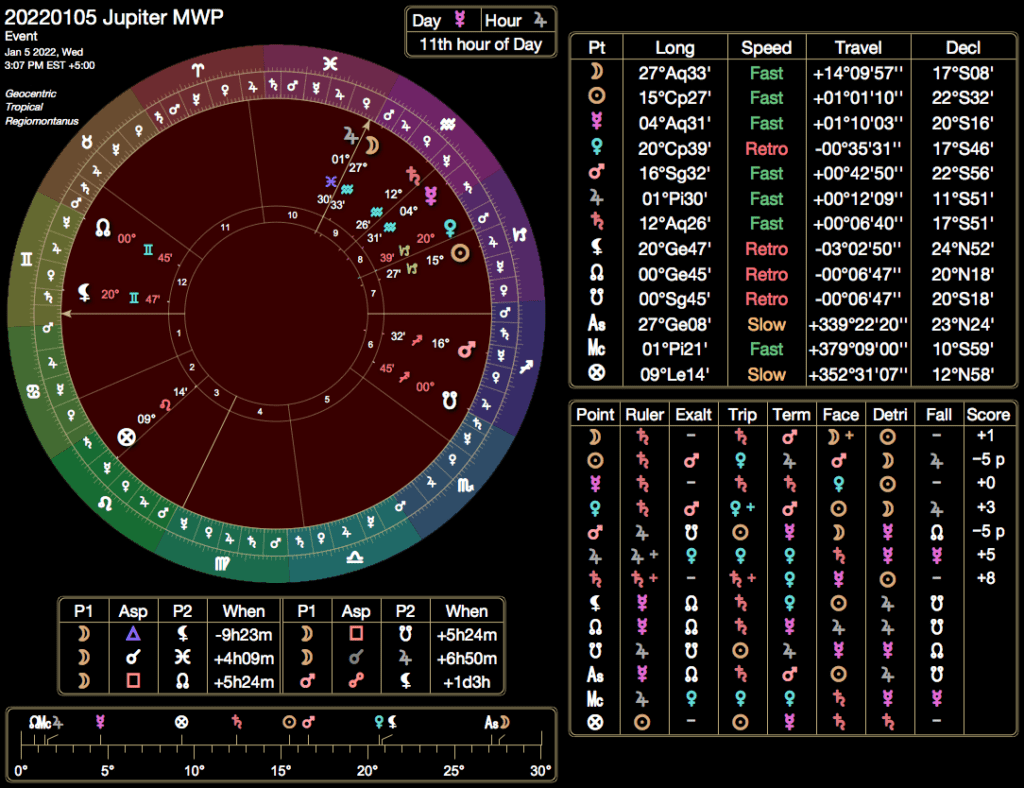
Task: Click the Day ruler Mercury glyph
Action: [x=461, y=20]
